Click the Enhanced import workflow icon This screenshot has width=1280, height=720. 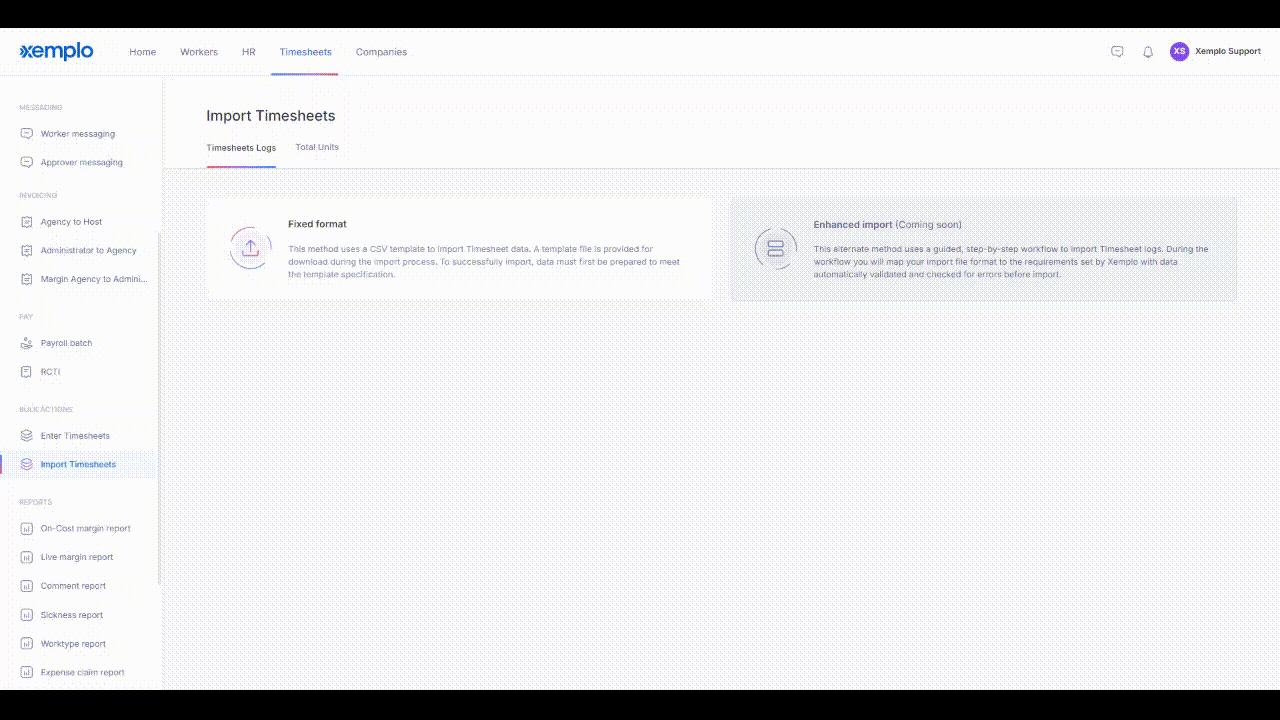coord(775,248)
